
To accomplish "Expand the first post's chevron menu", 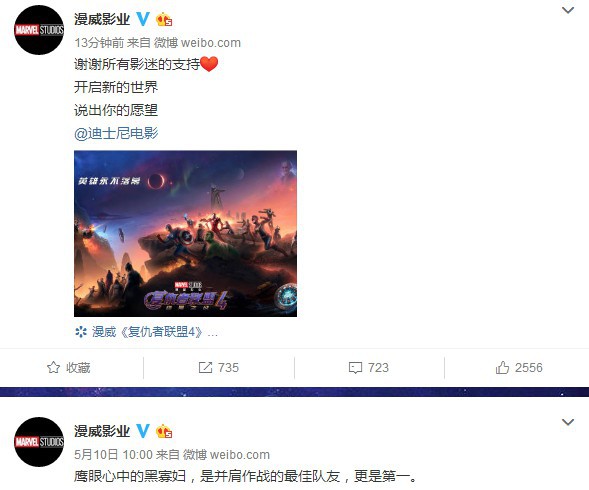I will 568,10.
